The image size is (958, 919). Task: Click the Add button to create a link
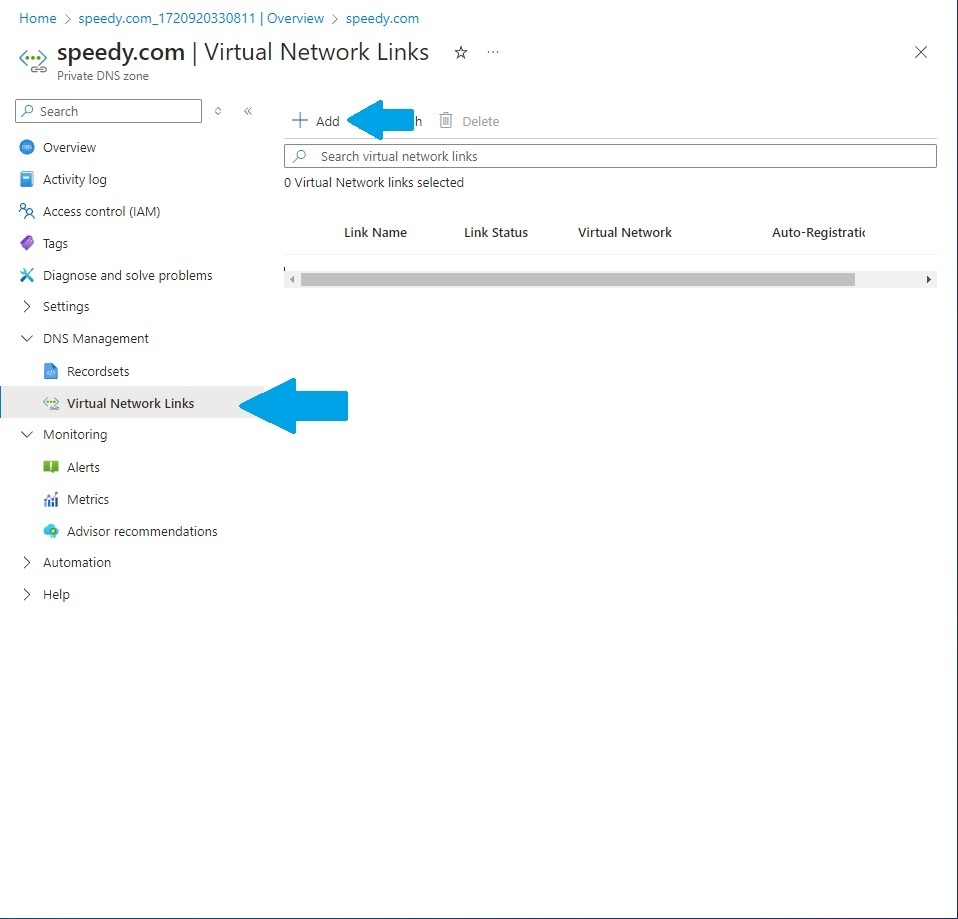pos(316,120)
